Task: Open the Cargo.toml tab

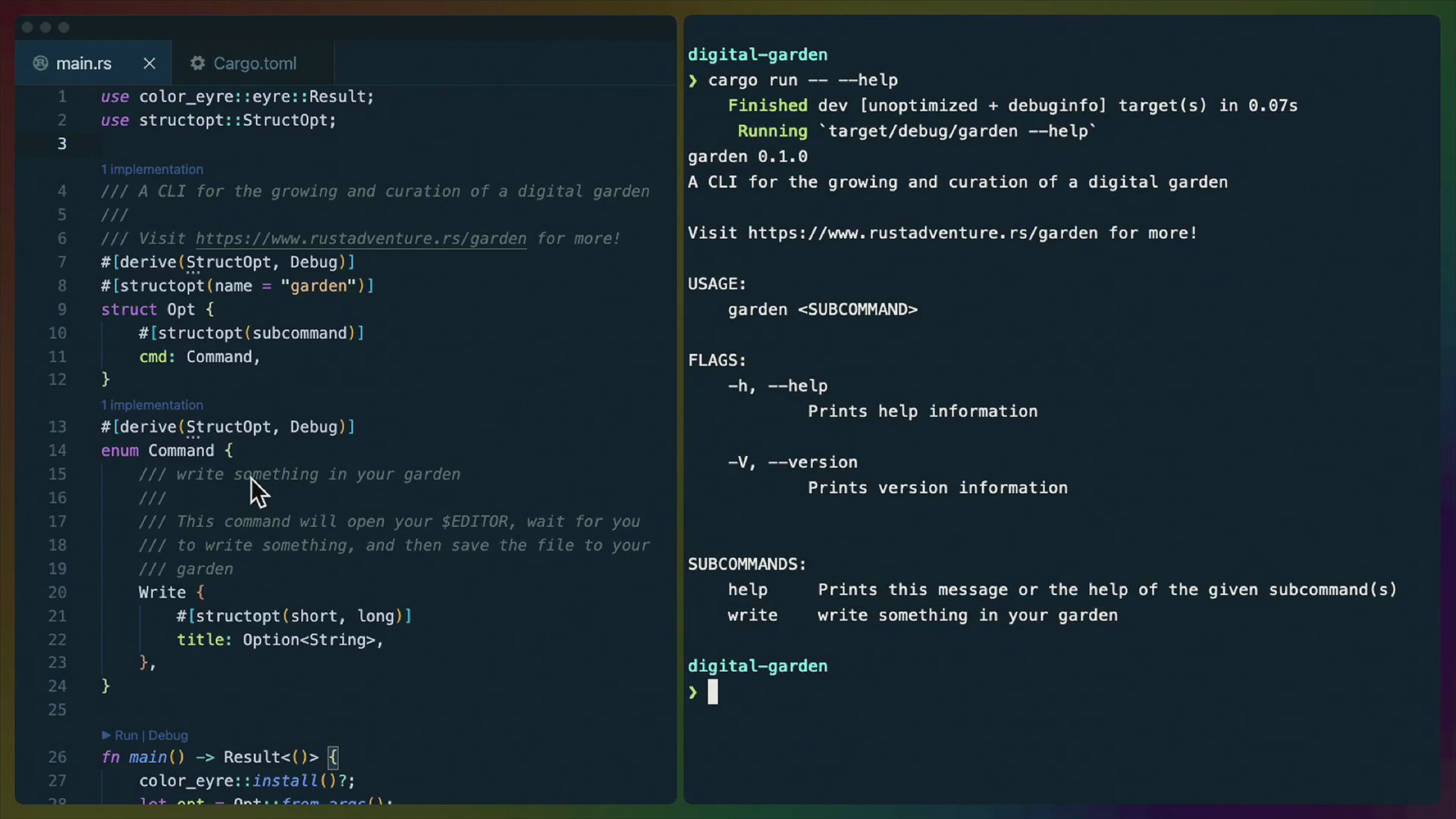Action: point(253,64)
